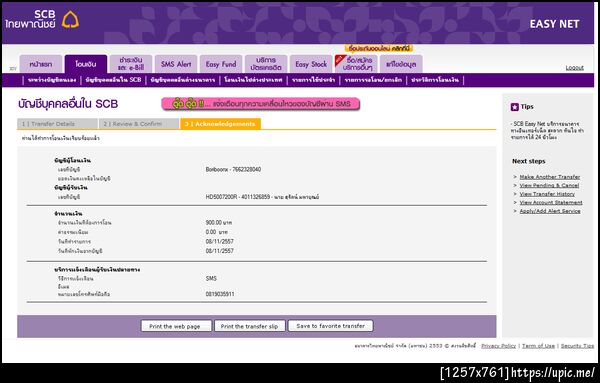The height and width of the screenshot is (383, 600).
Task: Select step 3 Acknowledgements tab
Action: point(220,124)
